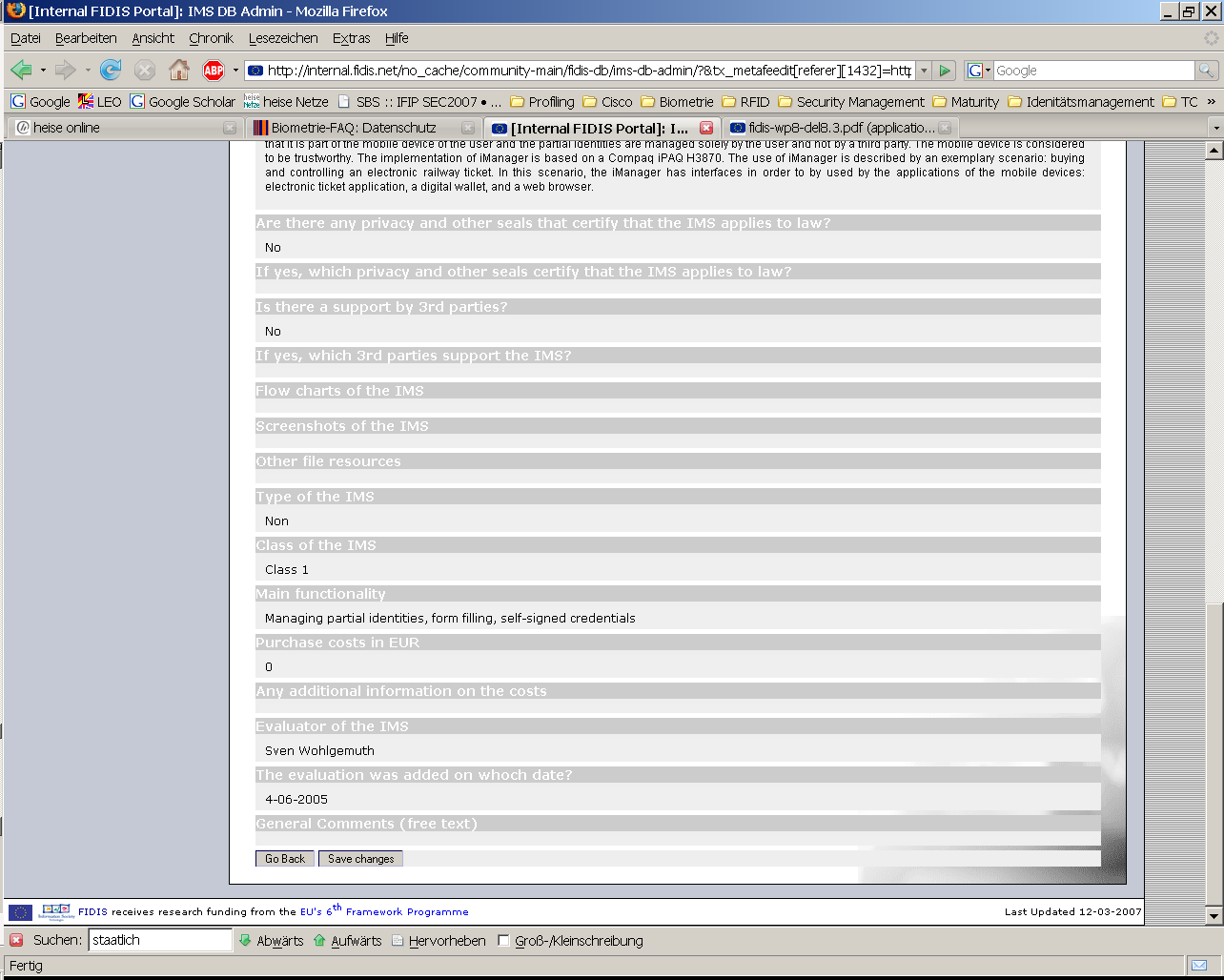Find next with Abwärts arrow
Image resolution: width=1224 pixels, height=980 pixels.
[272, 941]
